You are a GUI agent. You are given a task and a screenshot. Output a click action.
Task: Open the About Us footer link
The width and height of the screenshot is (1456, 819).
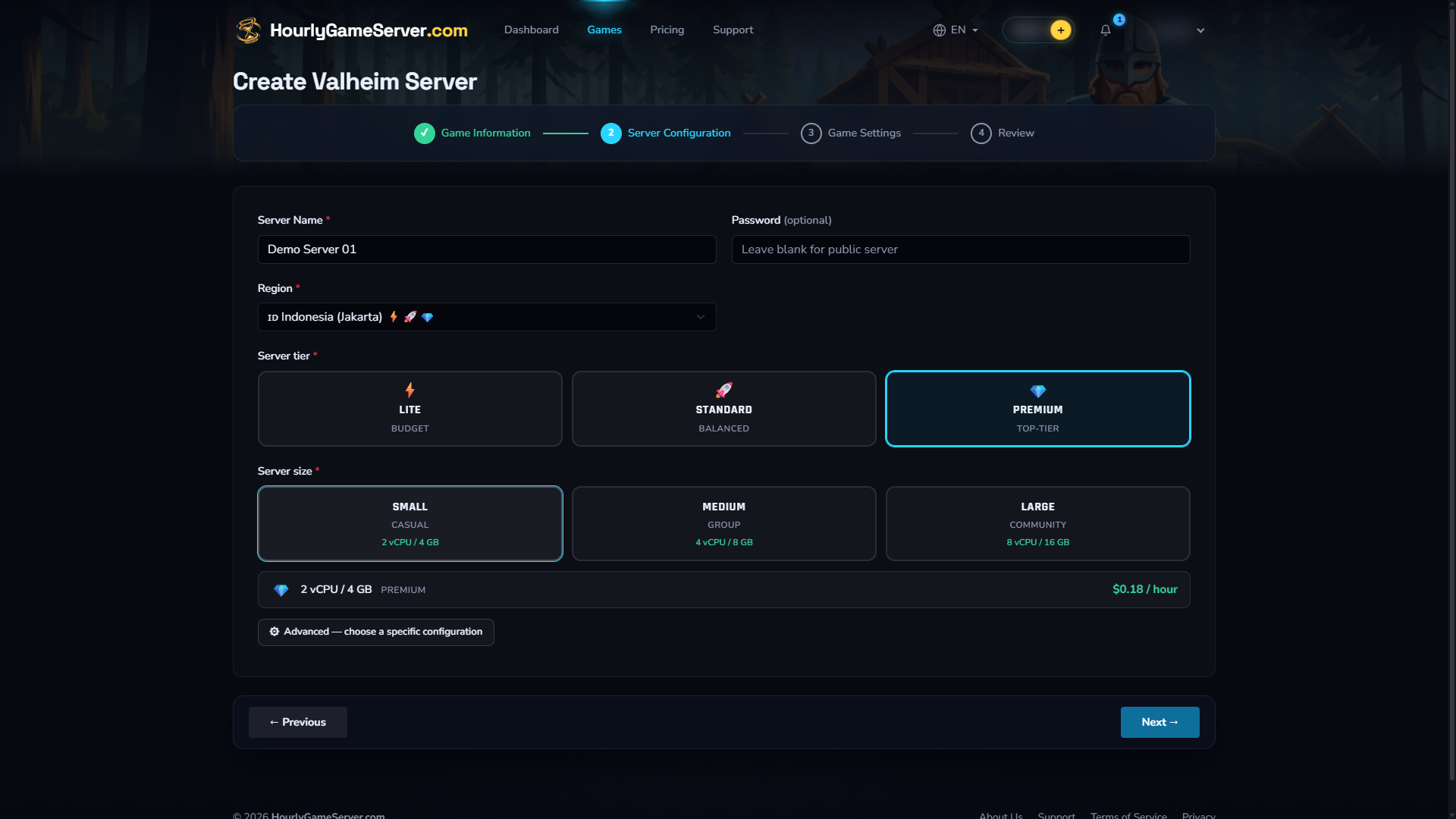pos(1001,814)
